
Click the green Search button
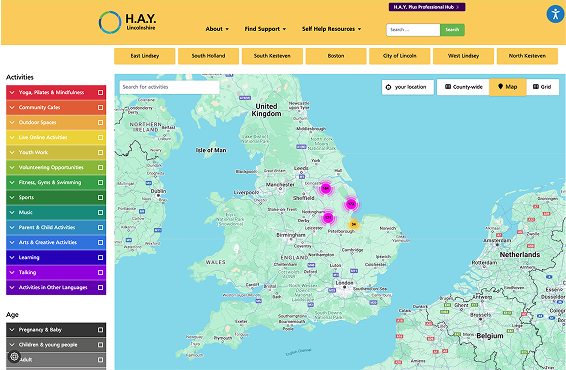point(452,30)
